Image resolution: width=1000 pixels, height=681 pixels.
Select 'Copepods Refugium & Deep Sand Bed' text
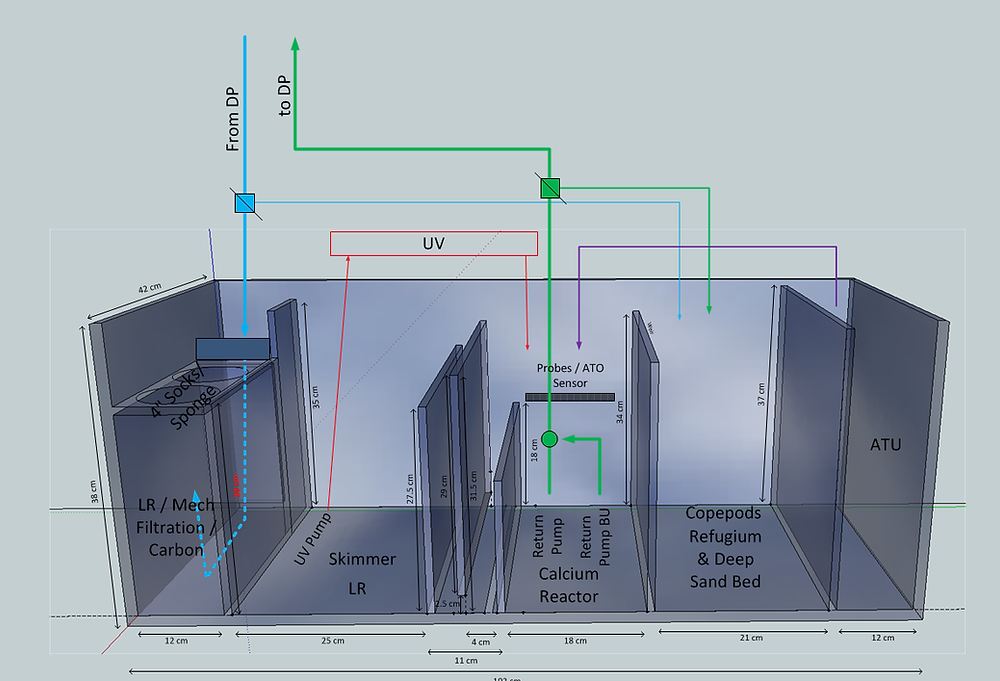pyautogui.click(x=724, y=547)
